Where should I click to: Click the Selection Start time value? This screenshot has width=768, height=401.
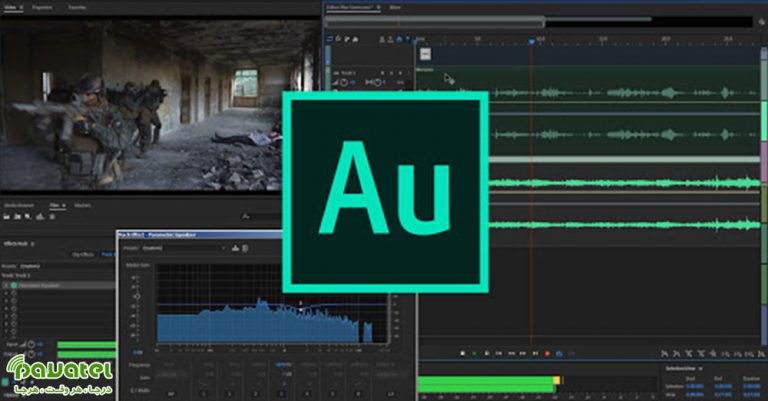695,386
